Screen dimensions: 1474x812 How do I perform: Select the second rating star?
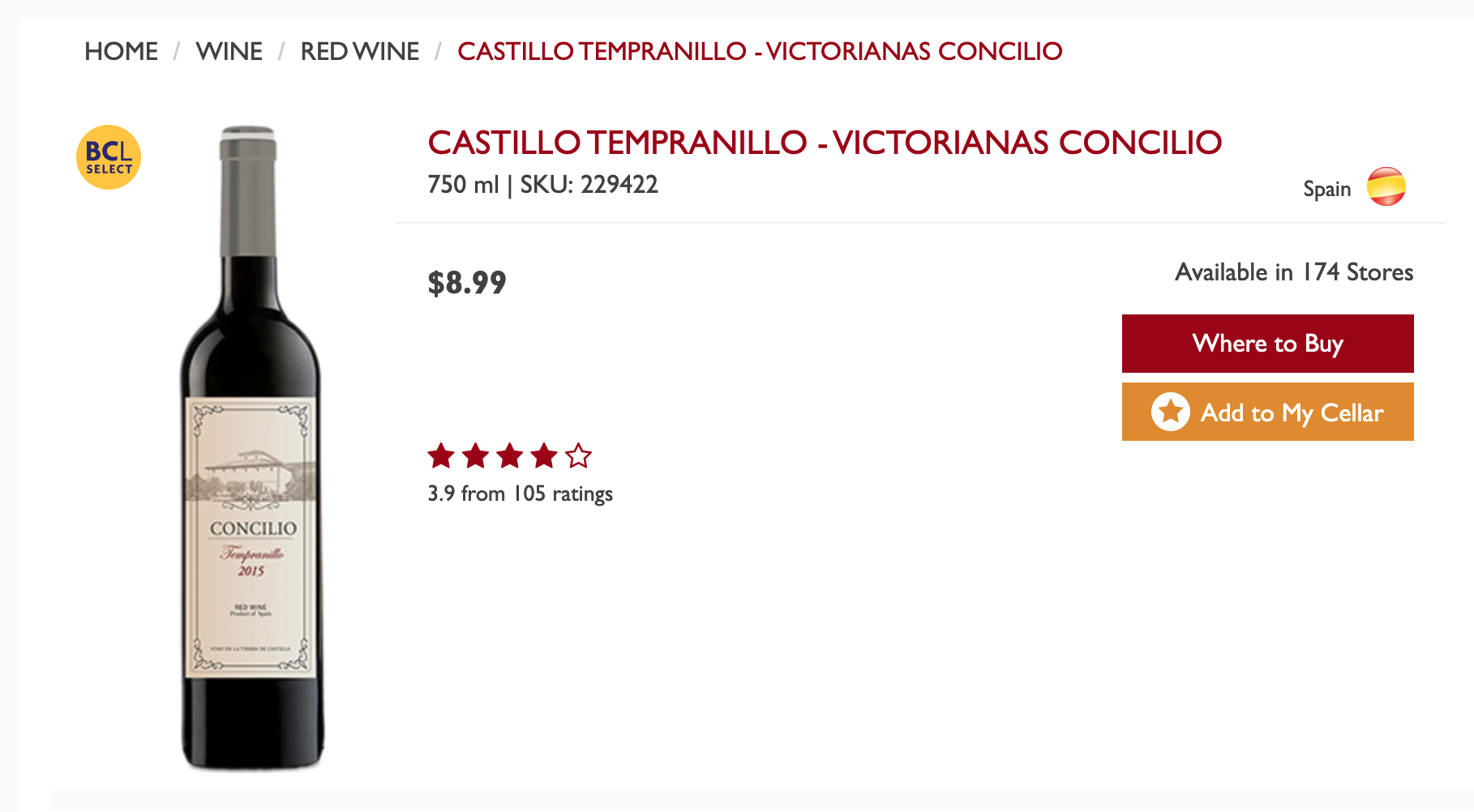click(x=475, y=456)
